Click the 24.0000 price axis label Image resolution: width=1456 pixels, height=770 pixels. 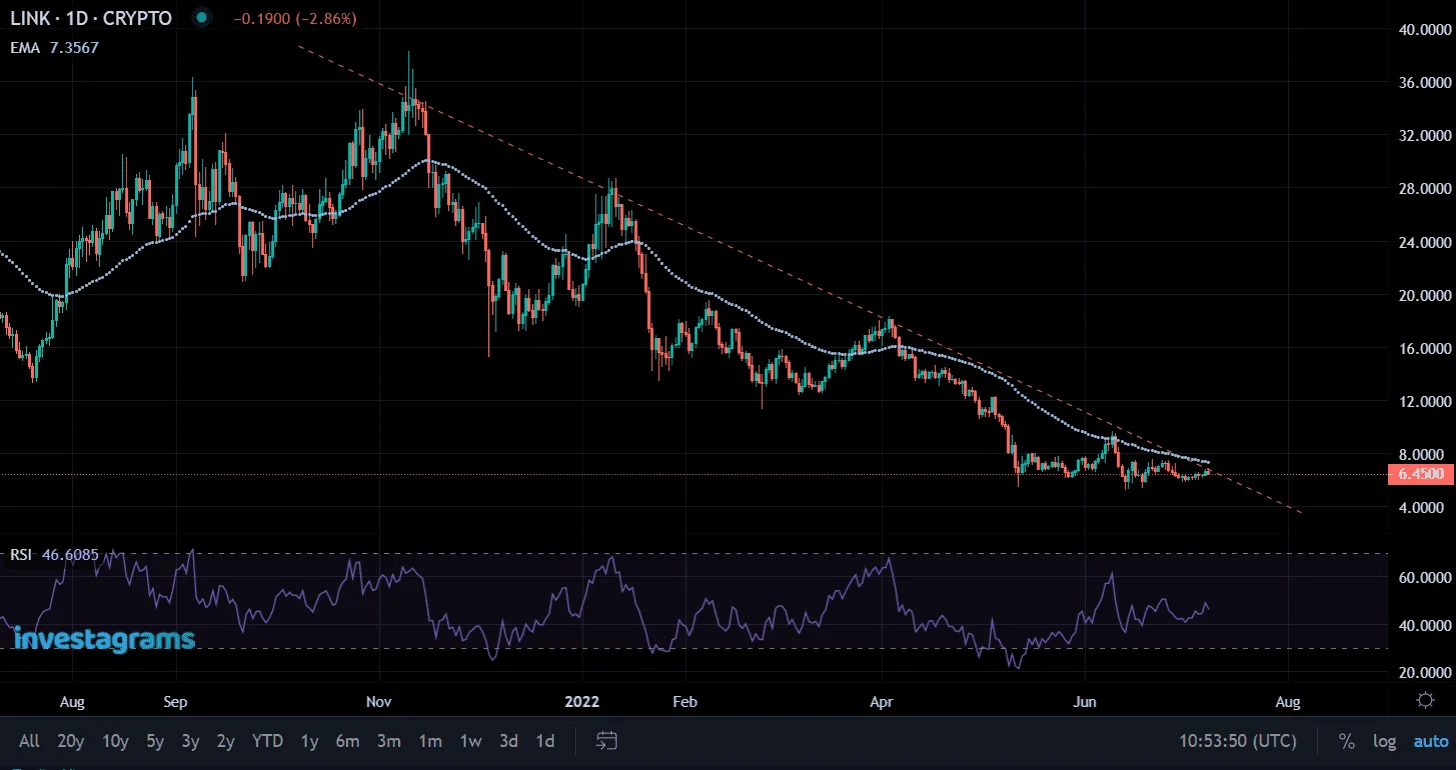pyautogui.click(x=1424, y=243)
